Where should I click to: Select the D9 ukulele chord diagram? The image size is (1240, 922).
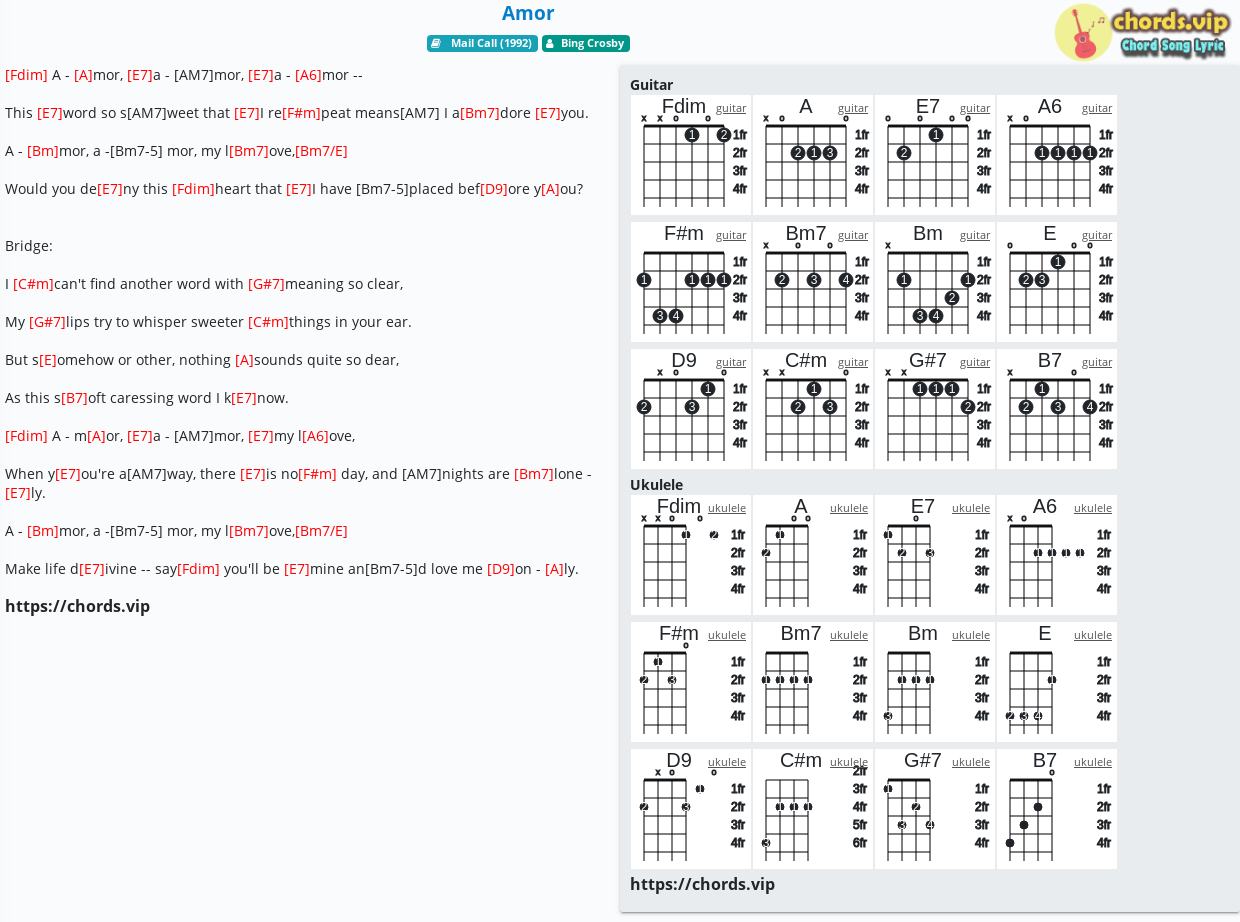(691, 809)
